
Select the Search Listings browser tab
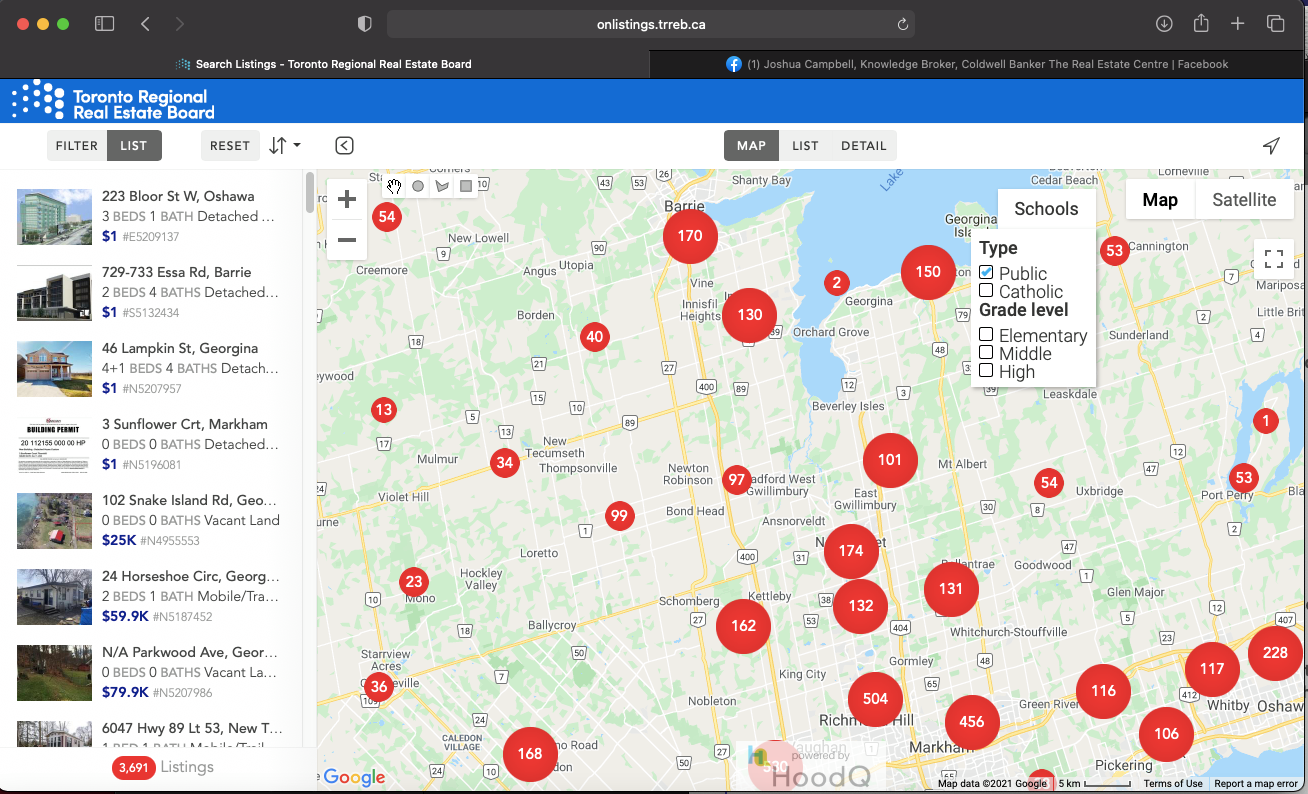(x=324, y=64)
